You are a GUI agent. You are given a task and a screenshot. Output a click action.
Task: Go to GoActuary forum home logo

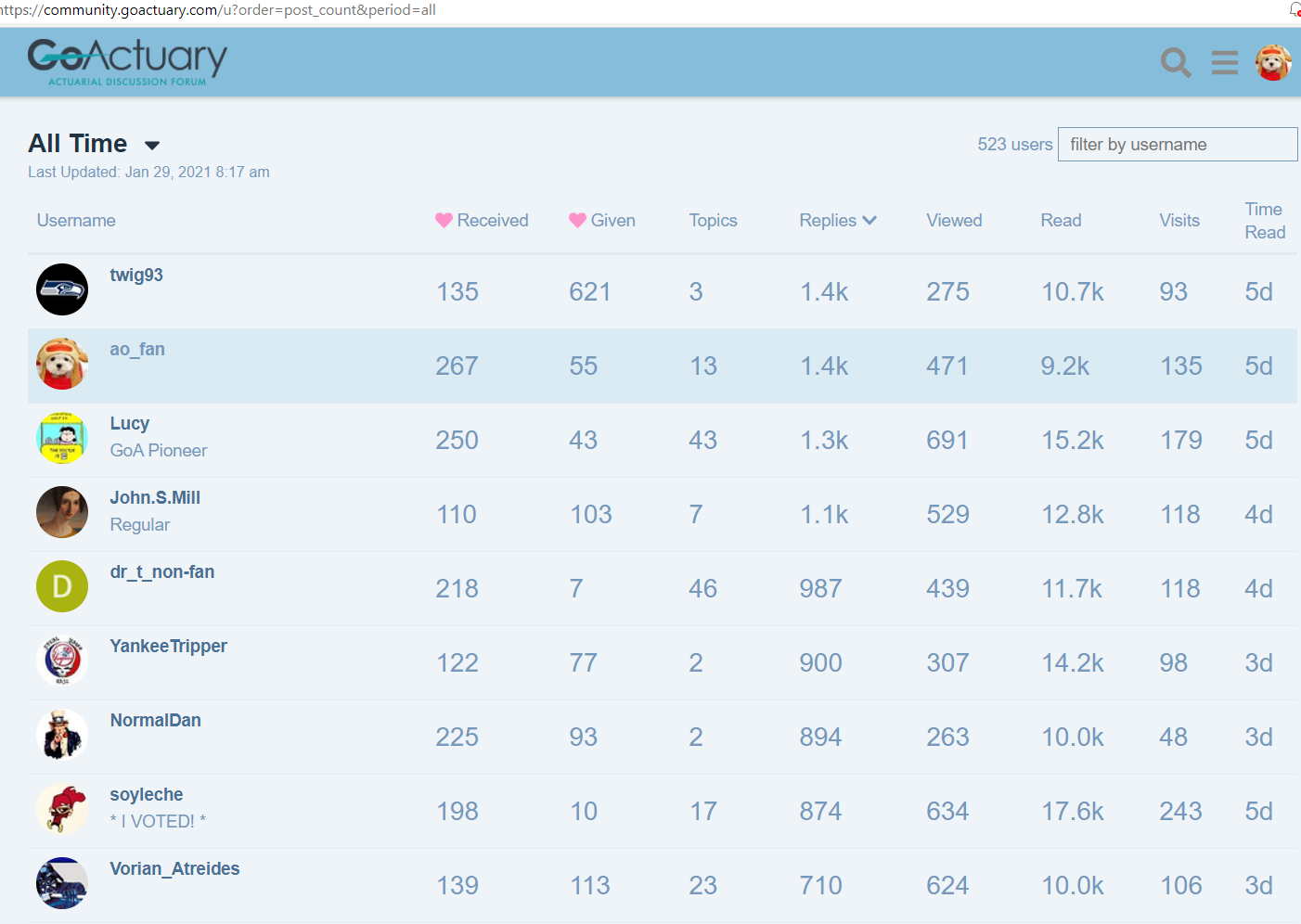(x=127, y=62)
